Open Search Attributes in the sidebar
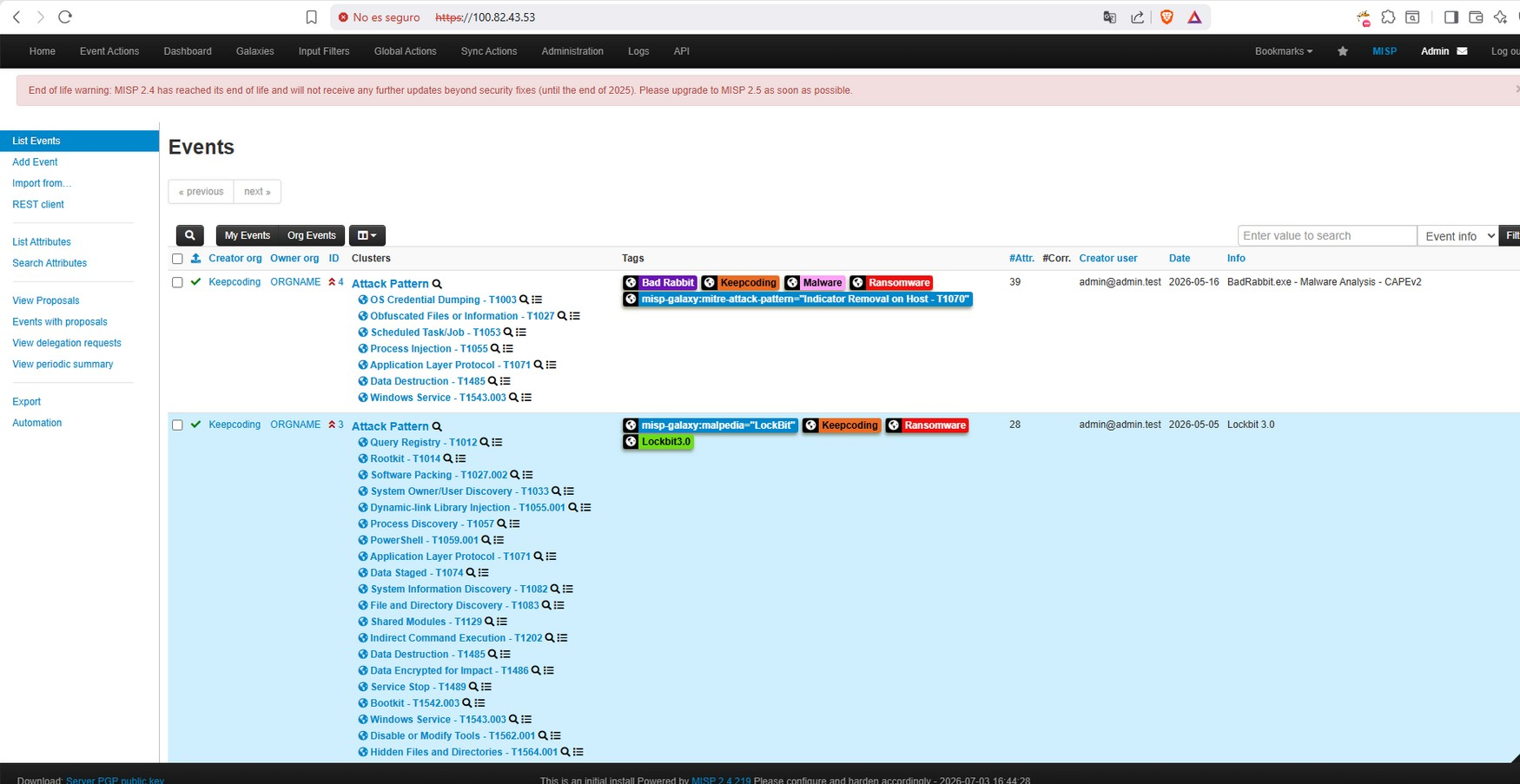 [x=50, y=263]
